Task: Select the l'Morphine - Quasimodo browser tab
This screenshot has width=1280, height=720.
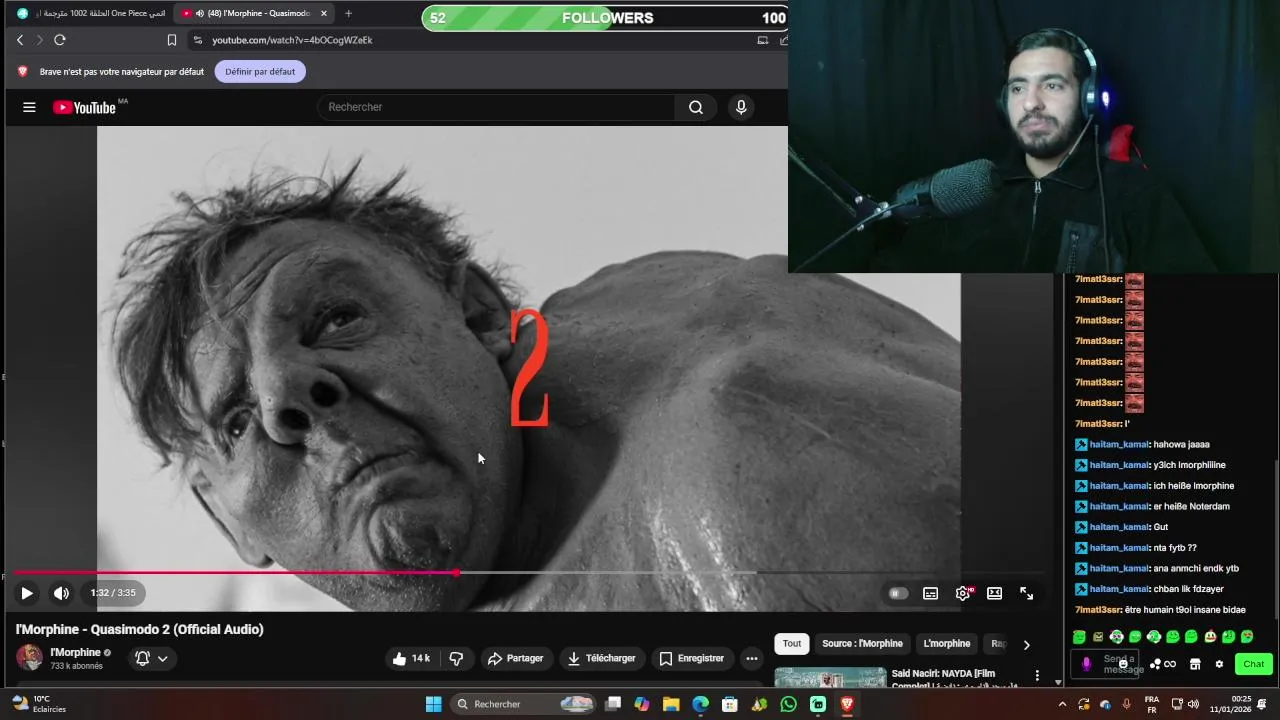Action: pos(255,14)
